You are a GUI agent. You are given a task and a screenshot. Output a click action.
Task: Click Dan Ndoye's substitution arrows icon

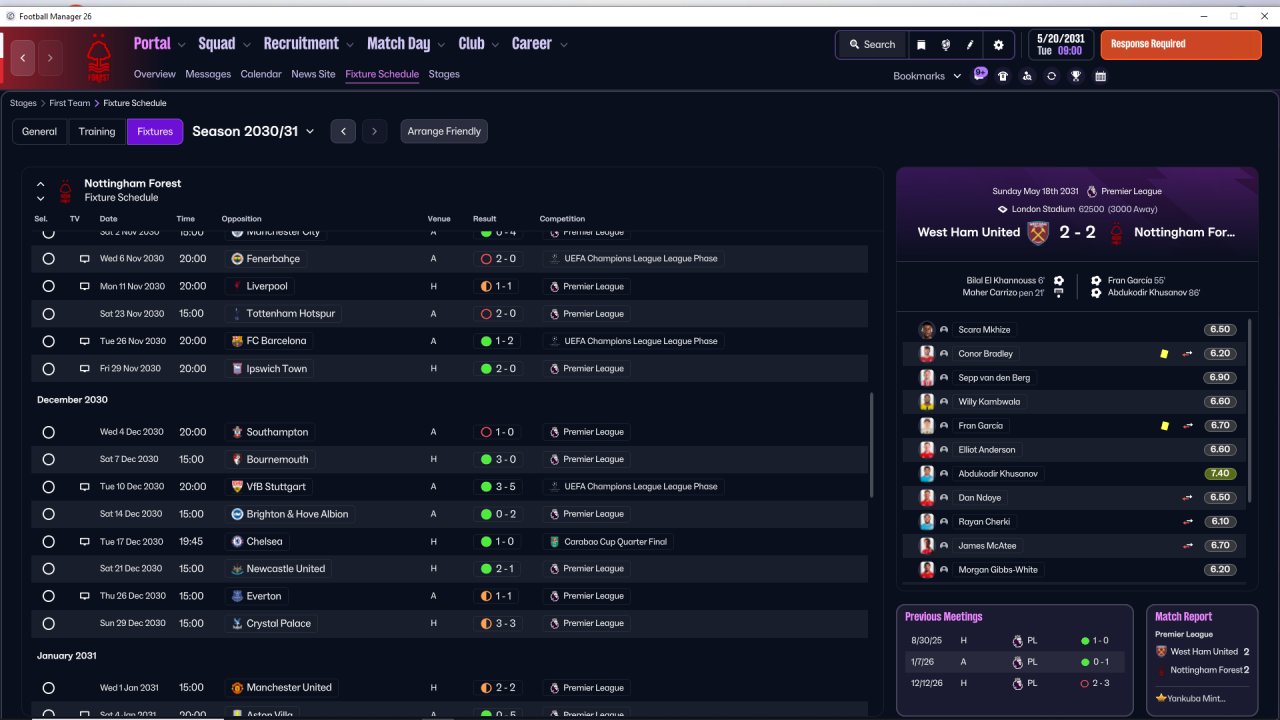[x=1188, y=498]
